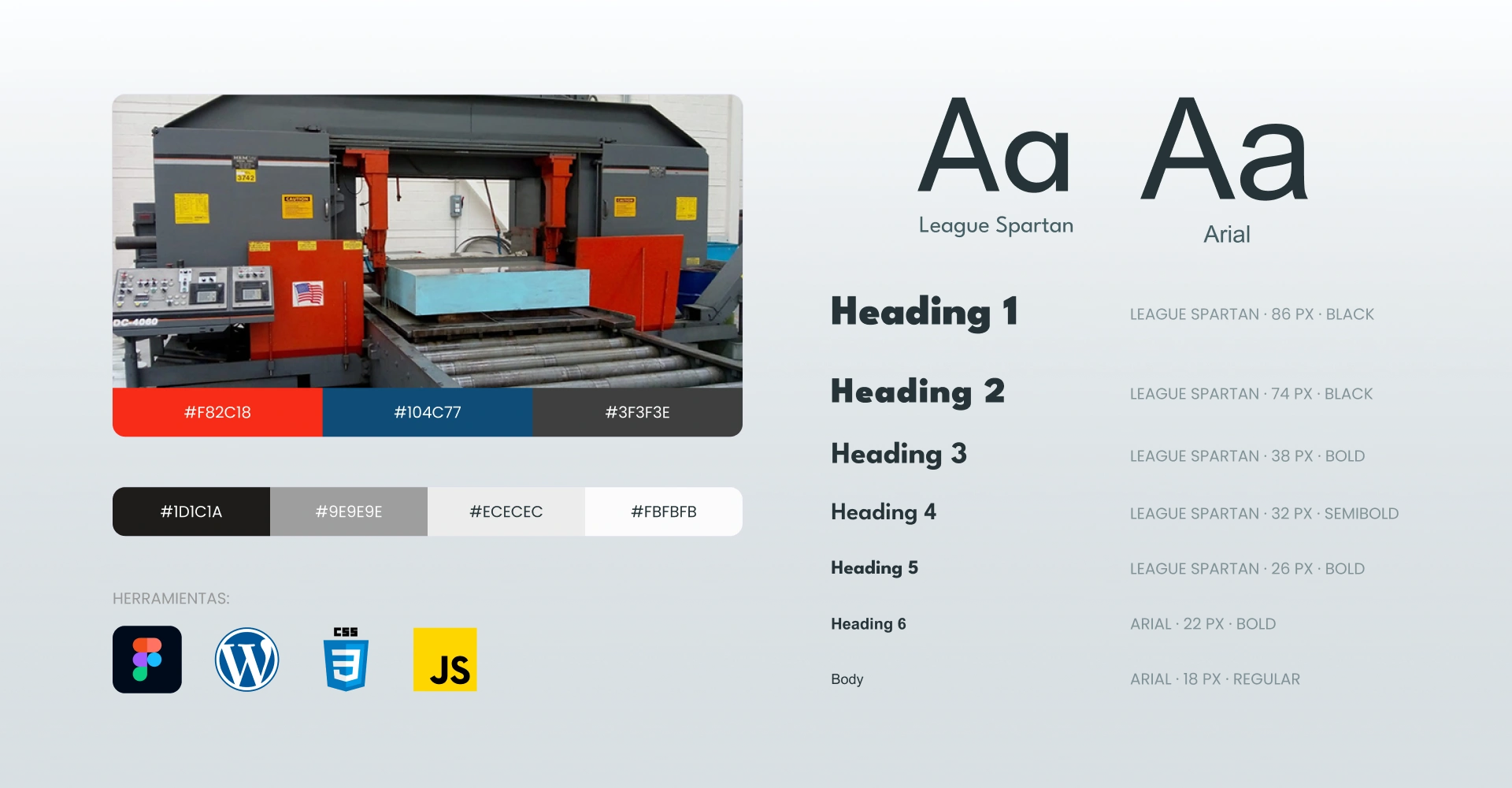1512x788 pixels.
Task: Pick the blue #104C77 swatch
Action: tap(428, 412)
